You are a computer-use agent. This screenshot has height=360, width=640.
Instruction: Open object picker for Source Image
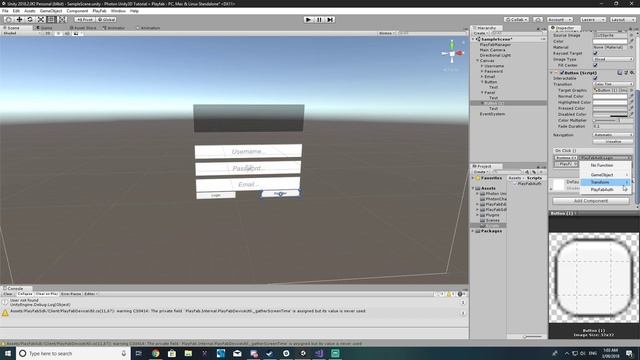(631, 36)
